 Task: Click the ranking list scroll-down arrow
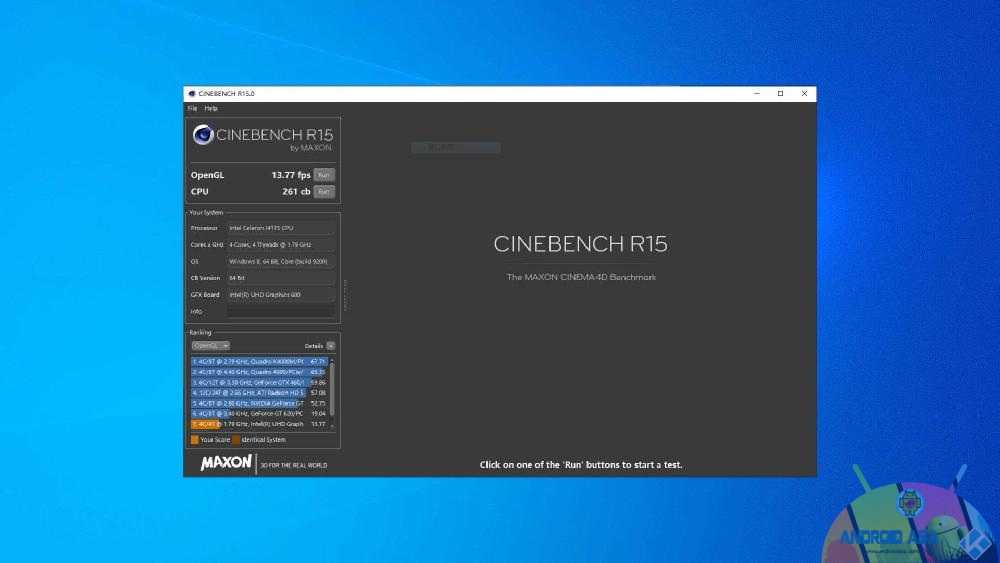pos(332,426)
